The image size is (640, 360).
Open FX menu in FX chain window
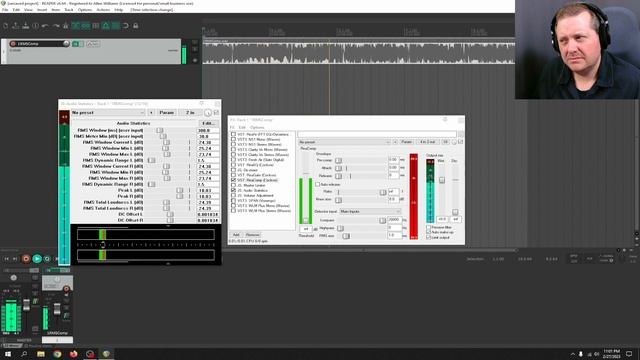[232, 127]
